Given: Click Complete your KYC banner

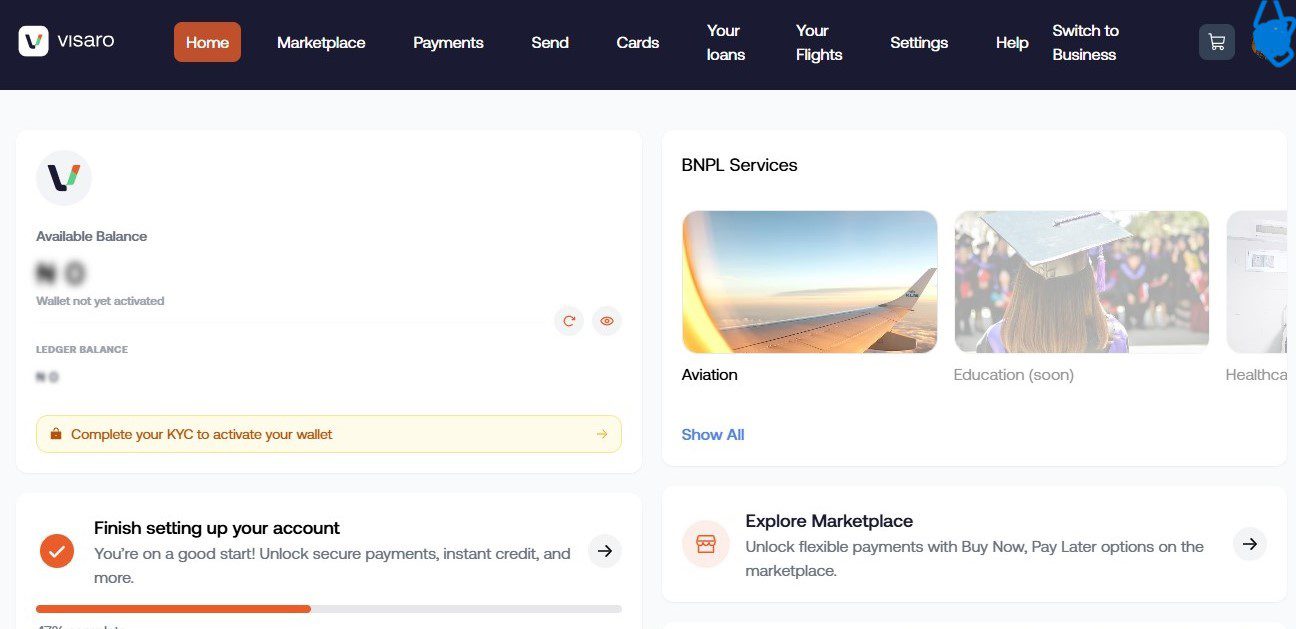Looking at the screenshot, I should (329, 434).
